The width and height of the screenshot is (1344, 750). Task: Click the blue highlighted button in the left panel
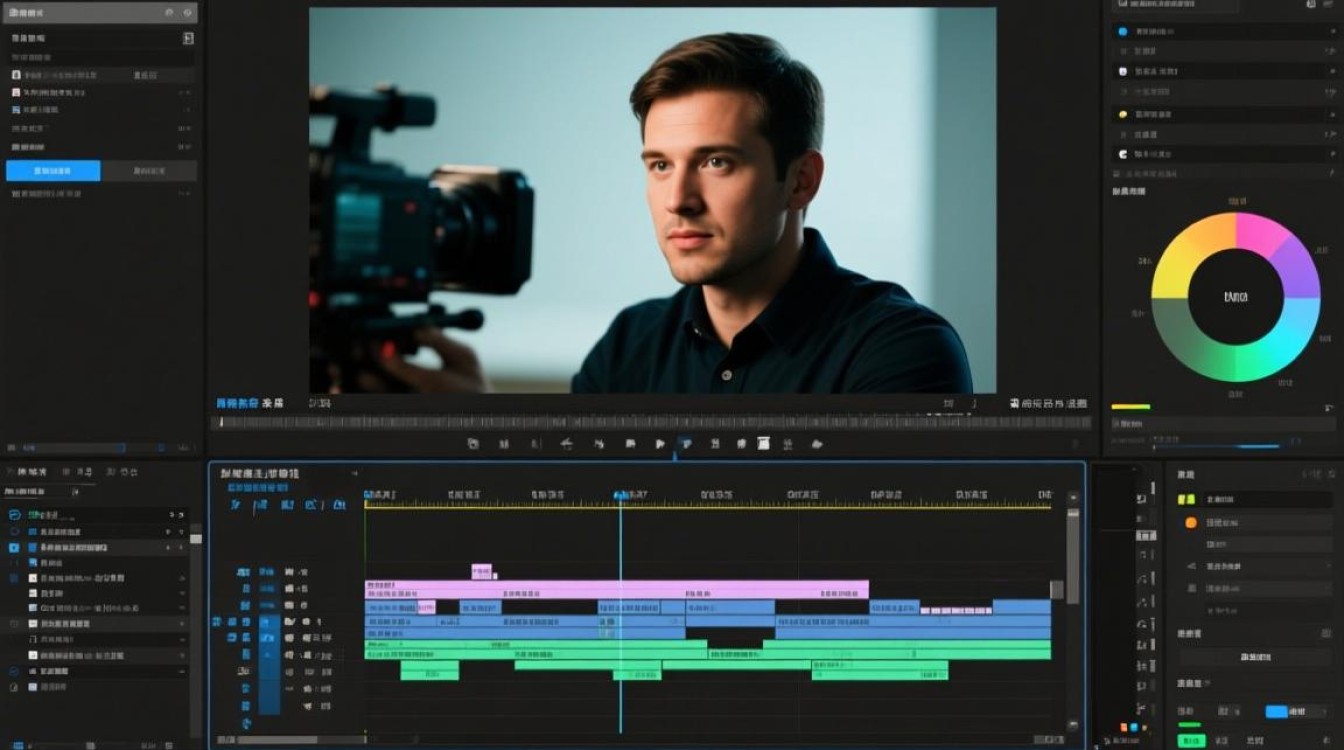[x=53, y=171]
